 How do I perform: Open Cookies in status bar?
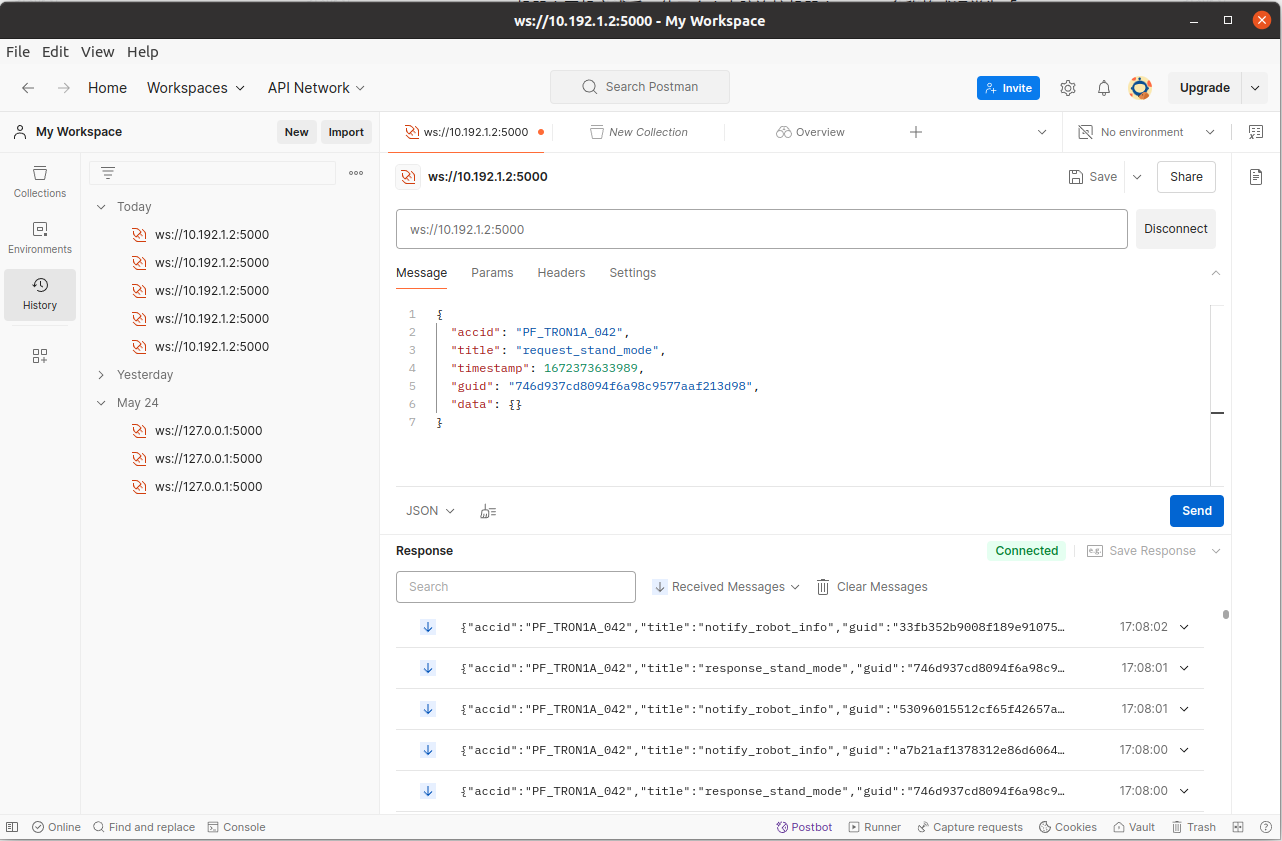1068,827
